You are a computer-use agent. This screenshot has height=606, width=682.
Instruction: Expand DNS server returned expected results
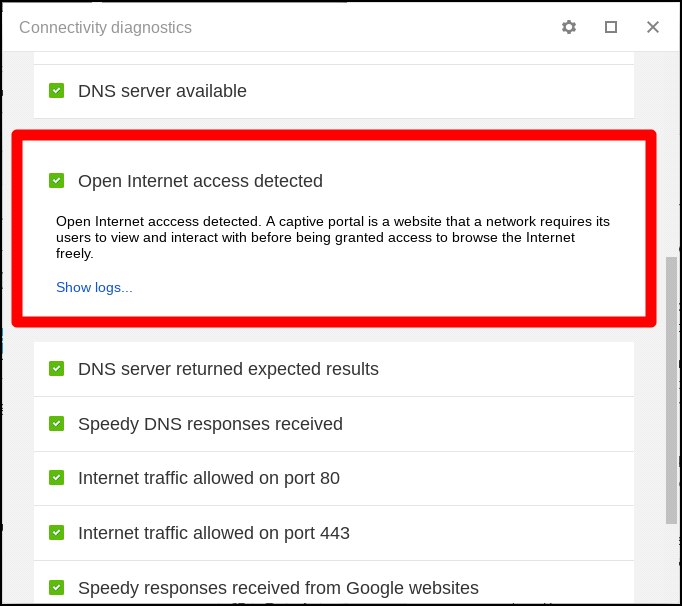(x=228, y=369)
